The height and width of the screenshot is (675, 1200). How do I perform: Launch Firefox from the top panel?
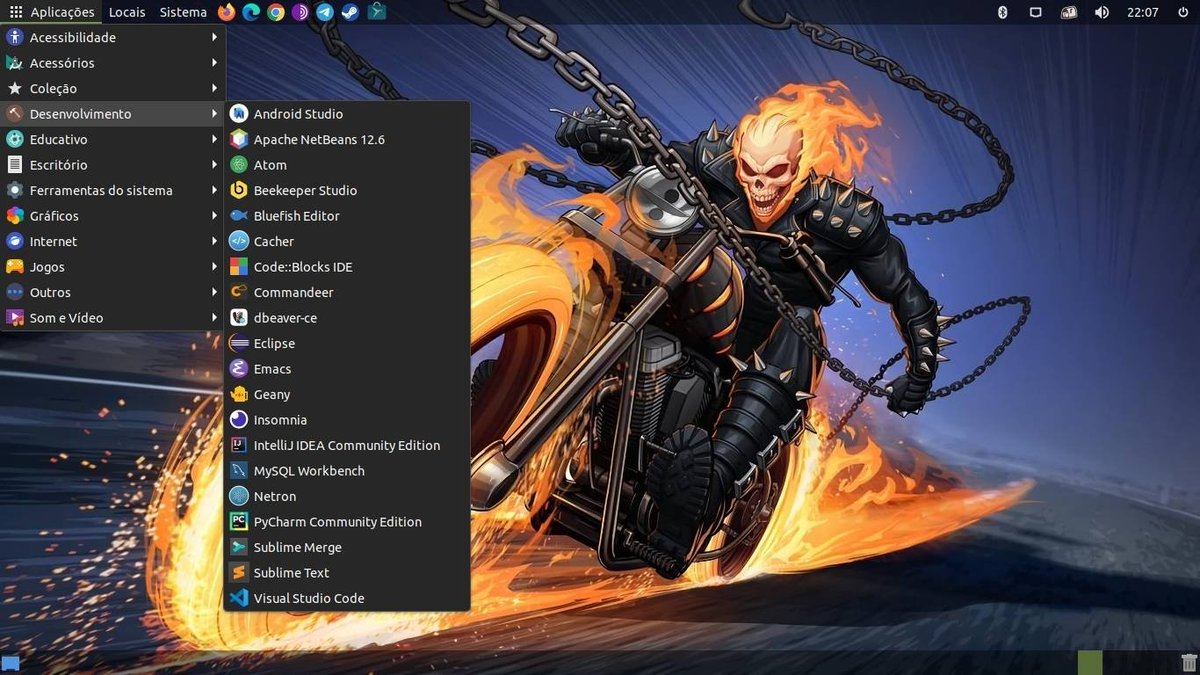tap(226, 12)
